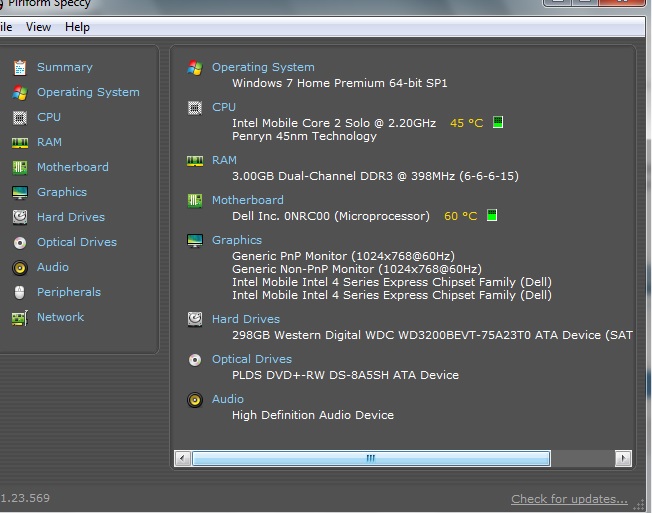Open Network section from sidebar
This screenshot has width=652, height=513.
(x=60, y=317)
